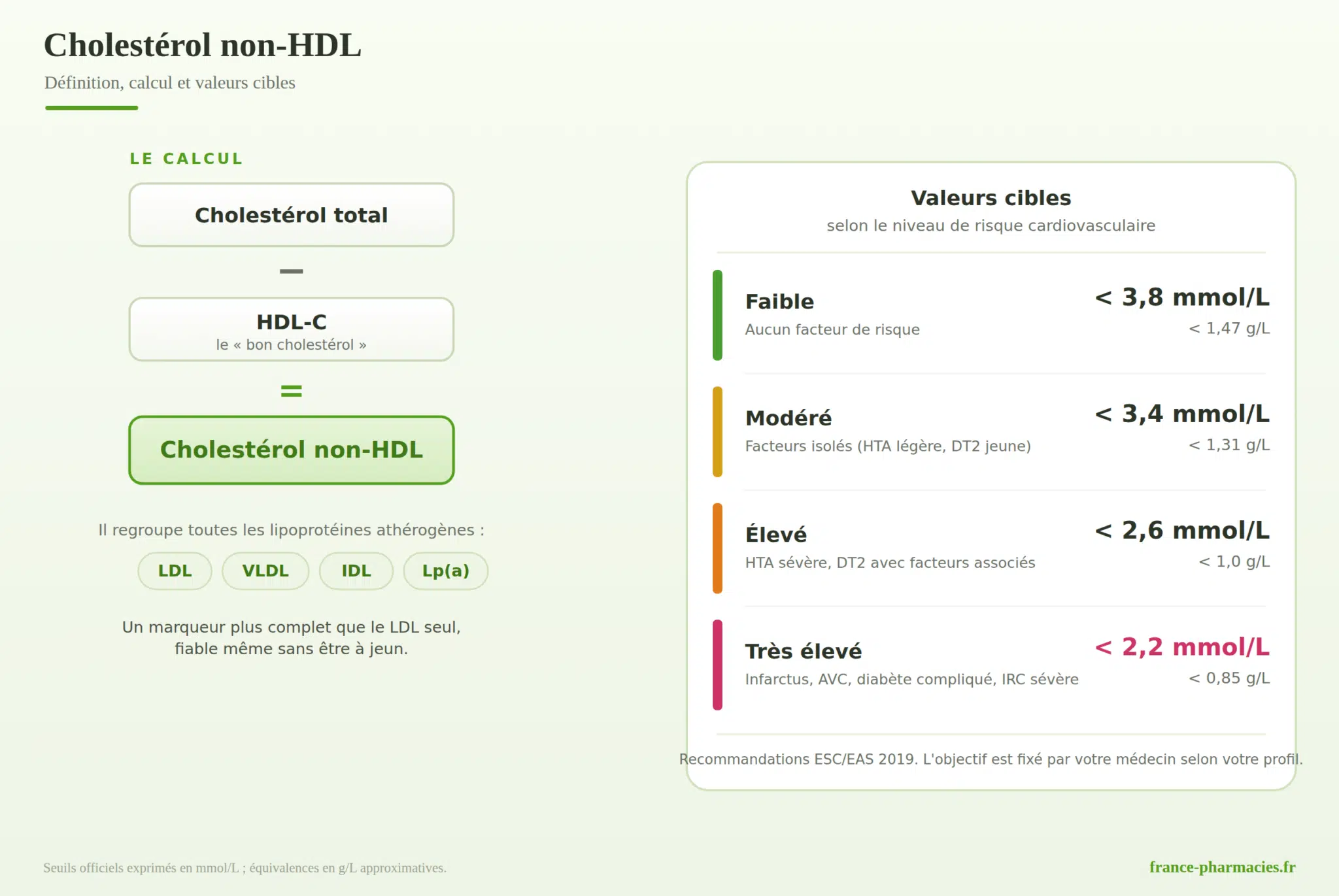
Task: Click the pink Très élevé color bar
Action: coord(717,665)
